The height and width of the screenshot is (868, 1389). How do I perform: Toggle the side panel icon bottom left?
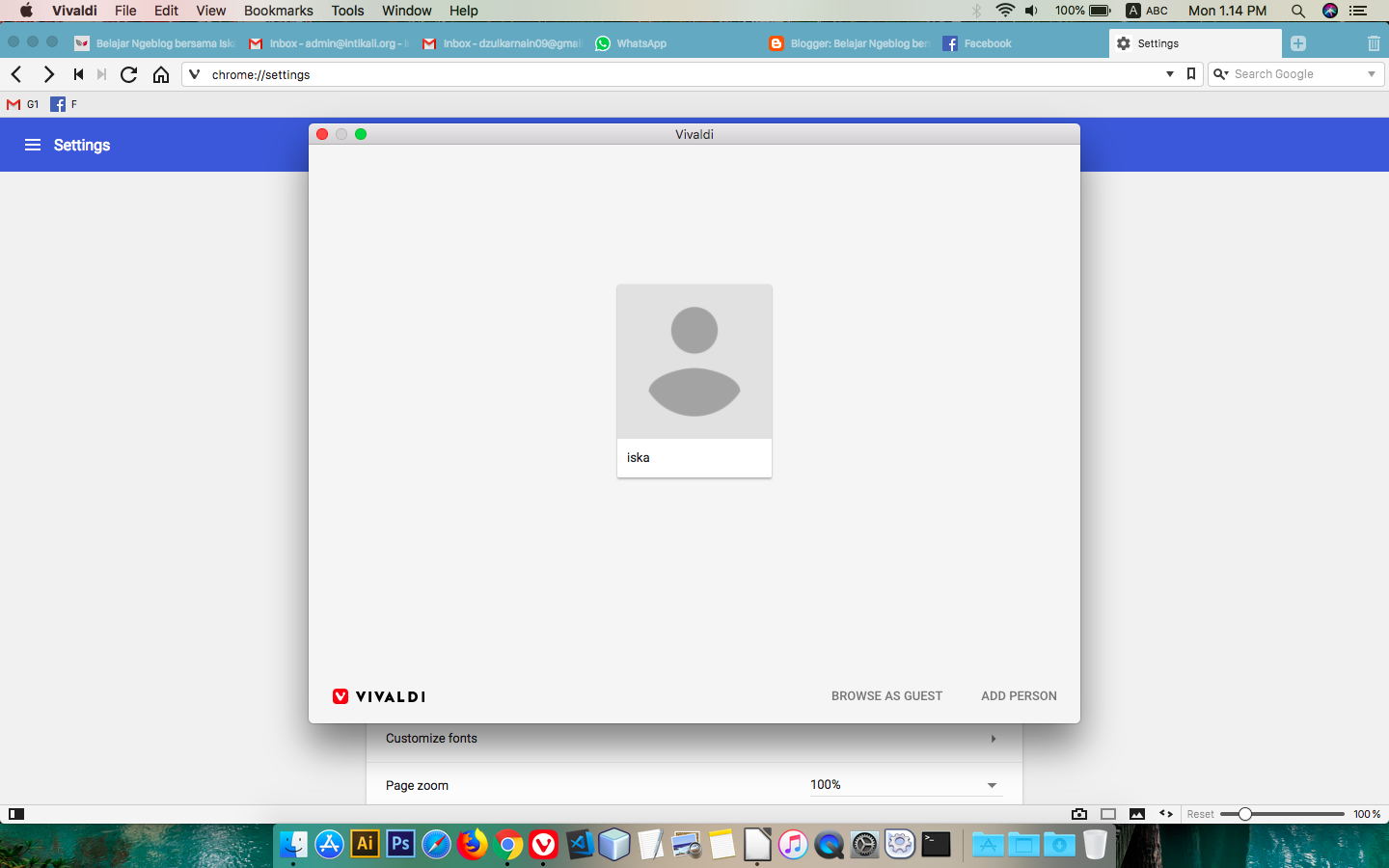[15, 814]
